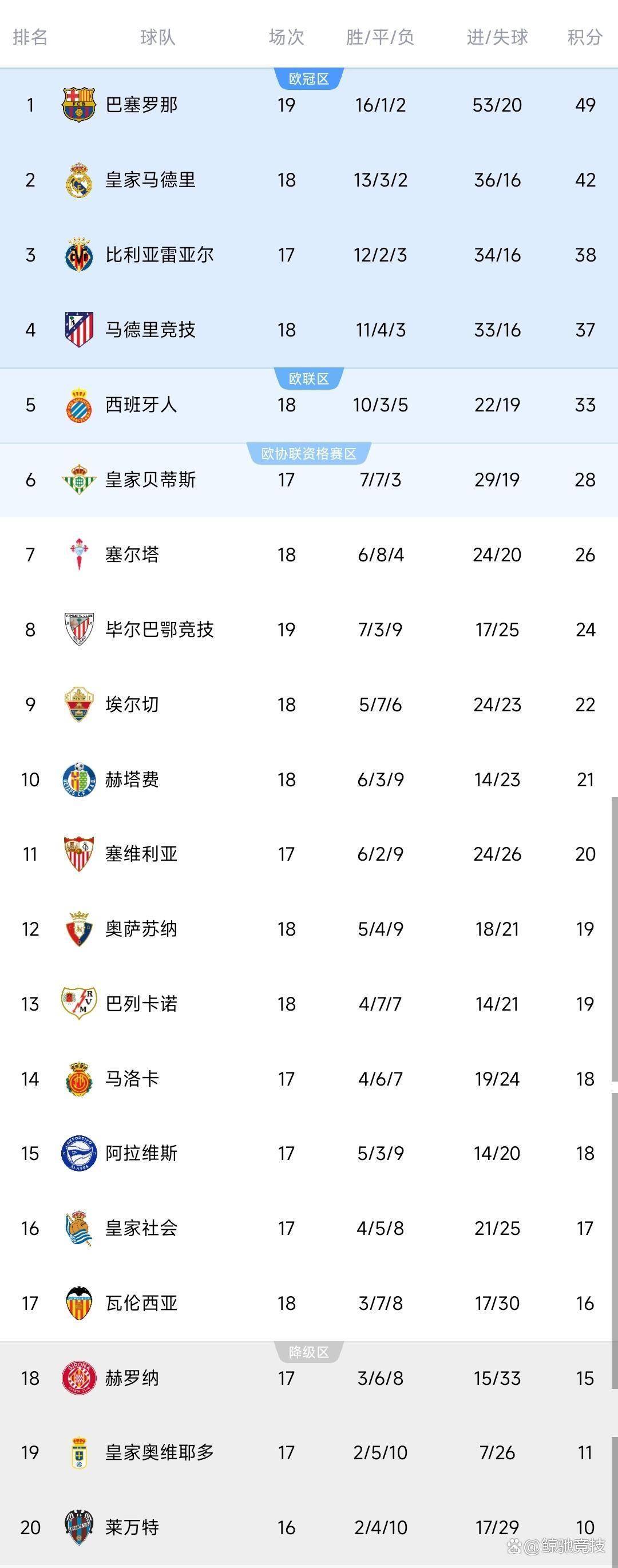This screenshot has width=618, height=1568.
Task: Click the 降级区 zone label
Action: pos(308,1352)
